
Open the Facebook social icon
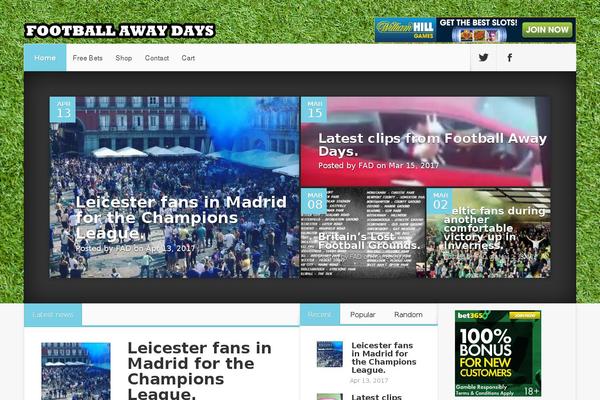[x=509, y=58]
